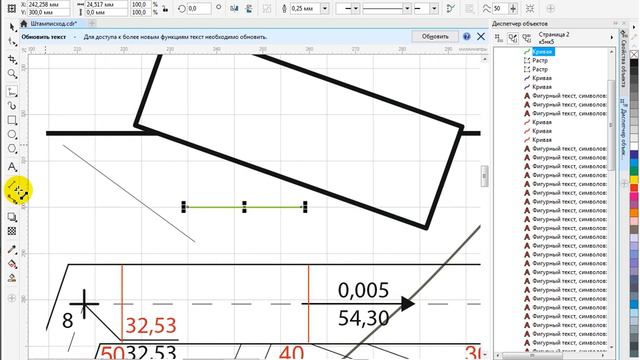Select the No Color swatch
640x360 pixels.
634,54
